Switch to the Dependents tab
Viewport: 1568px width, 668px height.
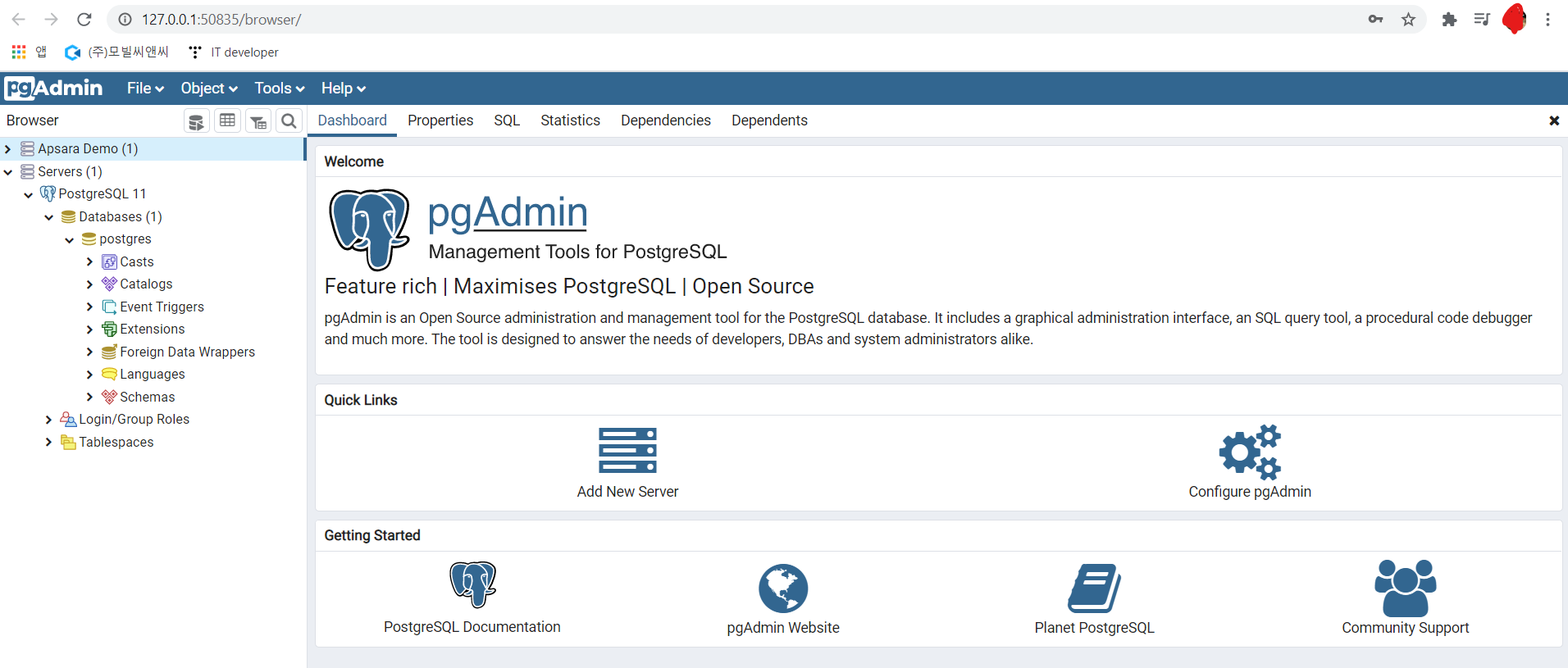coord(769,120)
